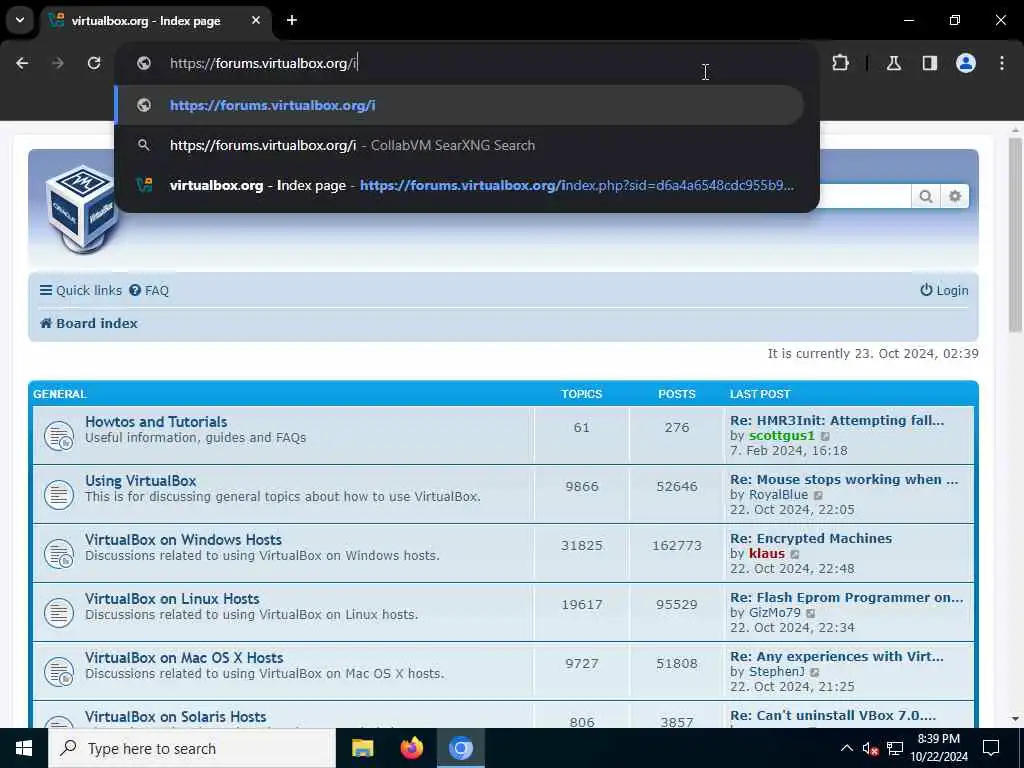
Task: Click the Using VirtualBox forum icon
Action: [x=59, y=494]
